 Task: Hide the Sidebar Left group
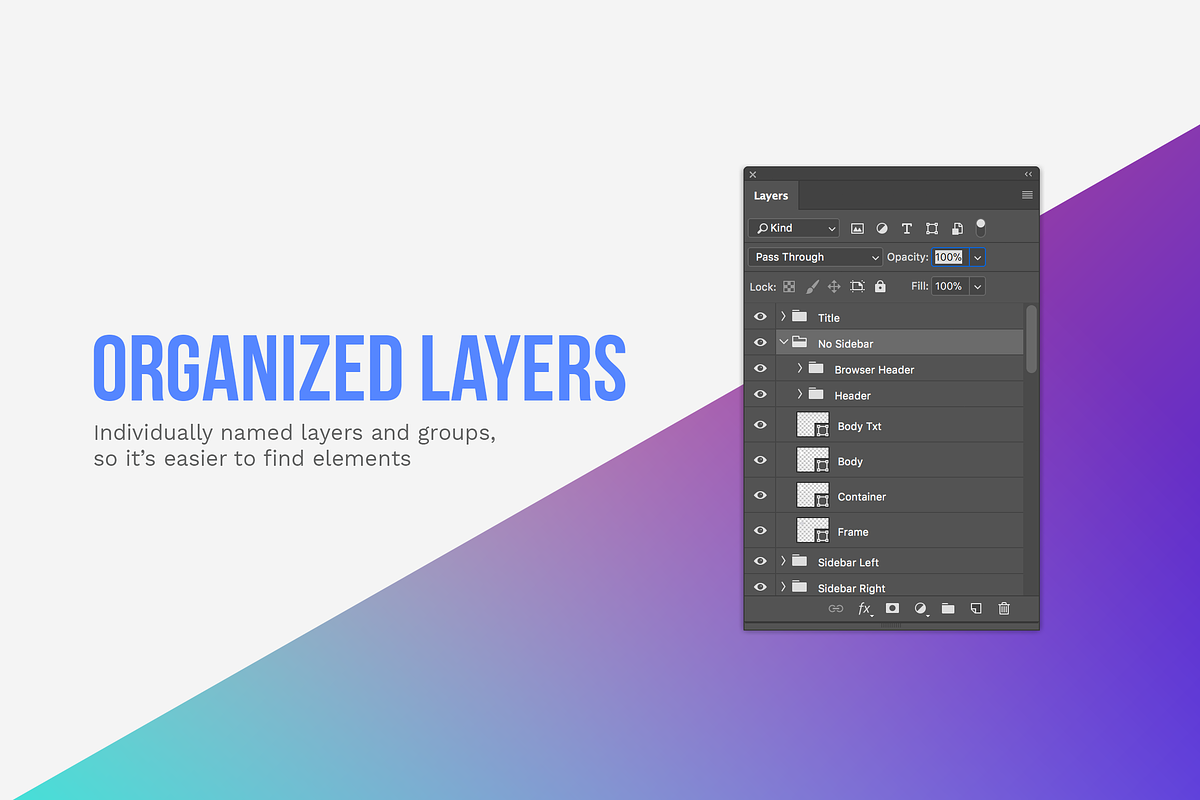(x=760, y=561)
